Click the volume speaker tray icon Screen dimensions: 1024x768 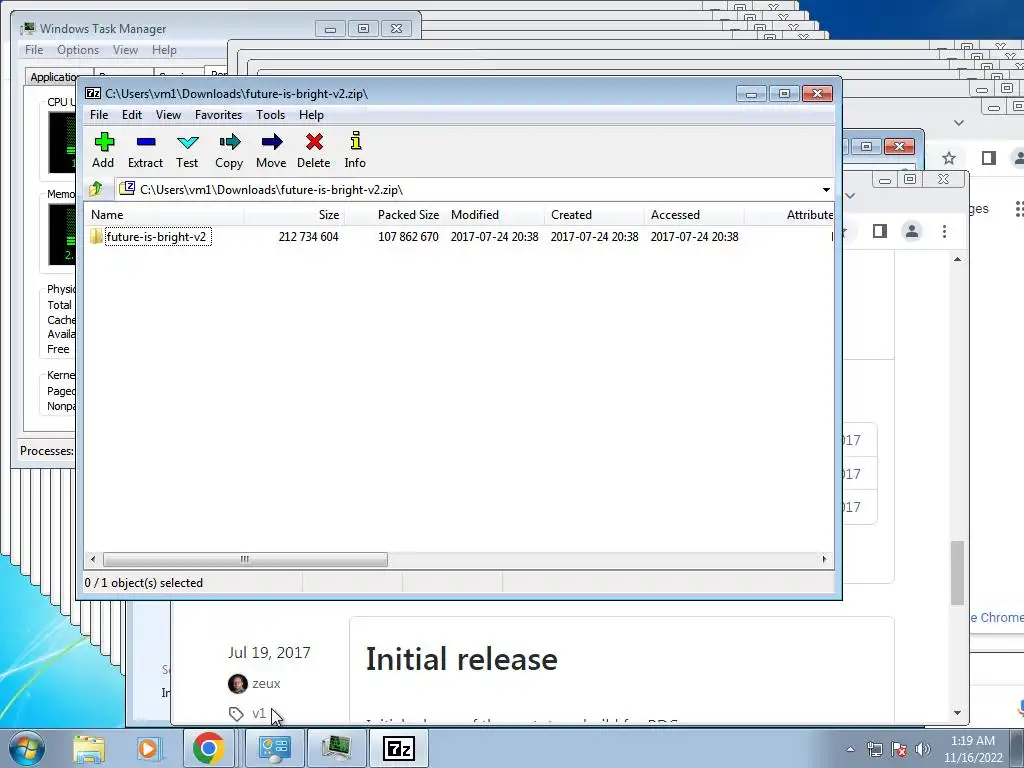[923, 749]
